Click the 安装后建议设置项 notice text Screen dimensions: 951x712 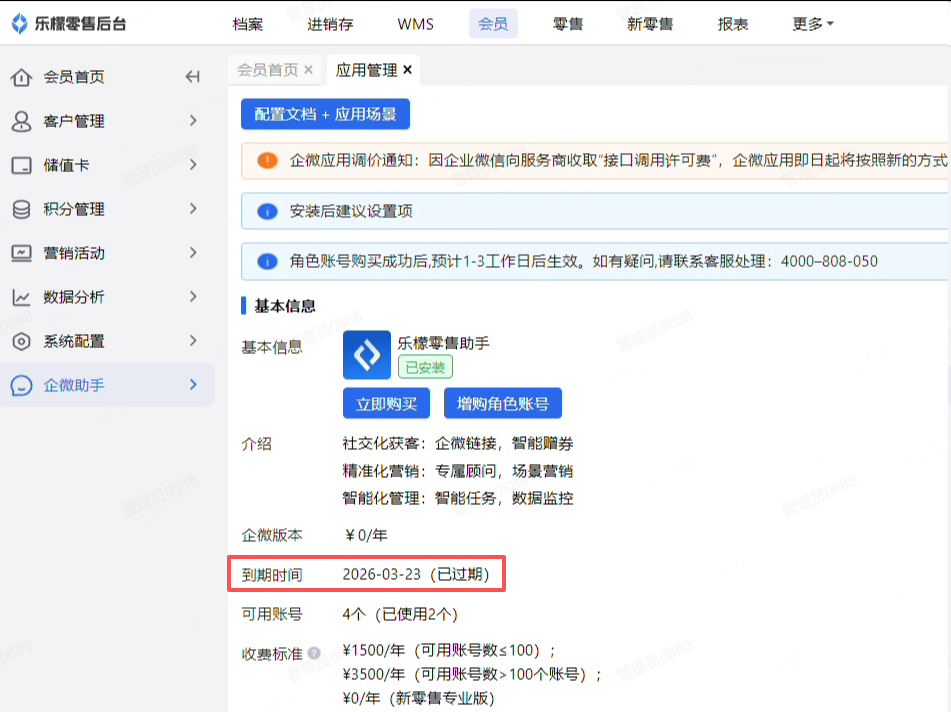pyautogui.click(x=351, y=211)
